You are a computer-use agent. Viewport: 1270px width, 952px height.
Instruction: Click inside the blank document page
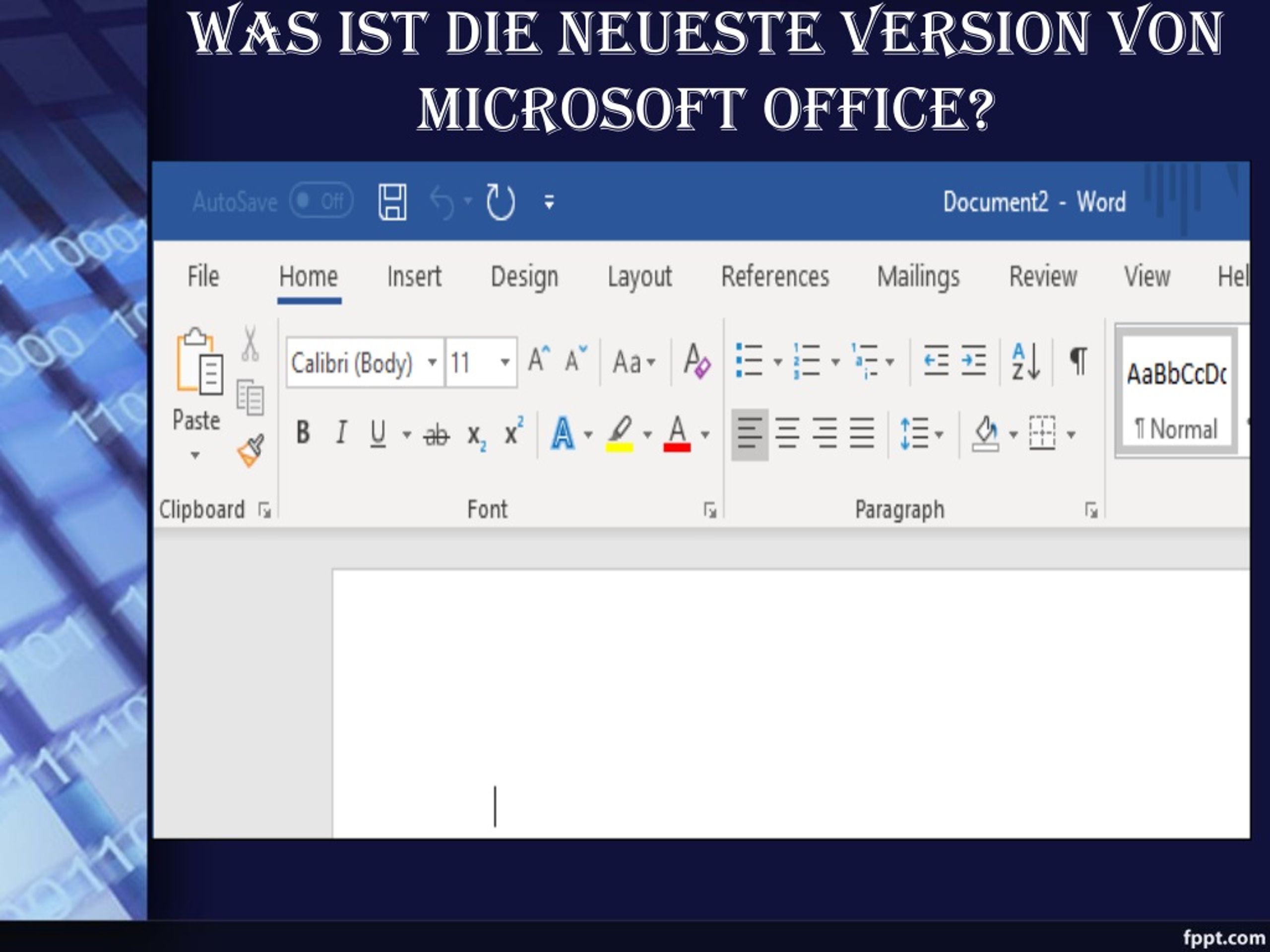791,704
